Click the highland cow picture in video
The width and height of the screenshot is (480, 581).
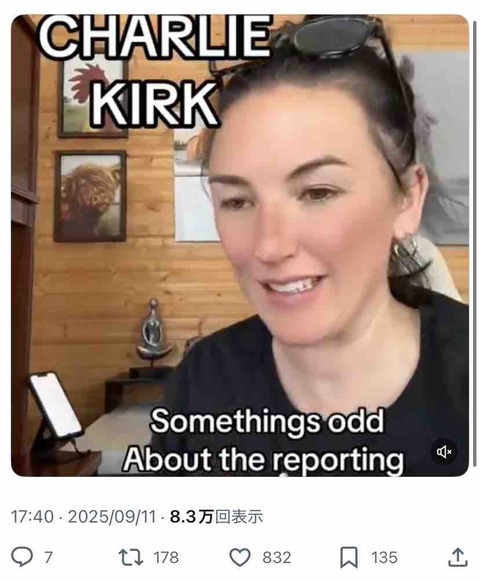coord(90,196)
